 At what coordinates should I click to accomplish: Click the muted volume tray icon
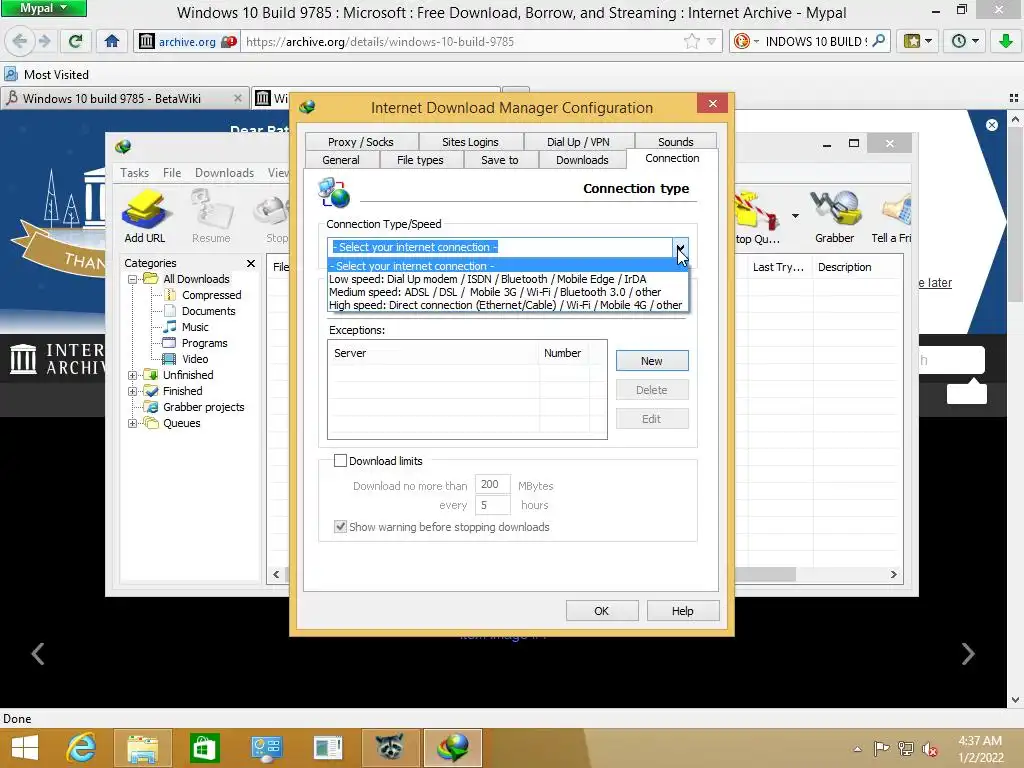point(929,749)
